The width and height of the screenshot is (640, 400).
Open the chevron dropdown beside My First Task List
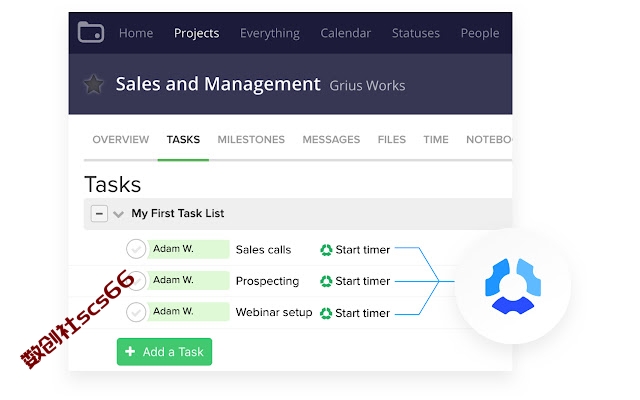(x=118, y=214)
